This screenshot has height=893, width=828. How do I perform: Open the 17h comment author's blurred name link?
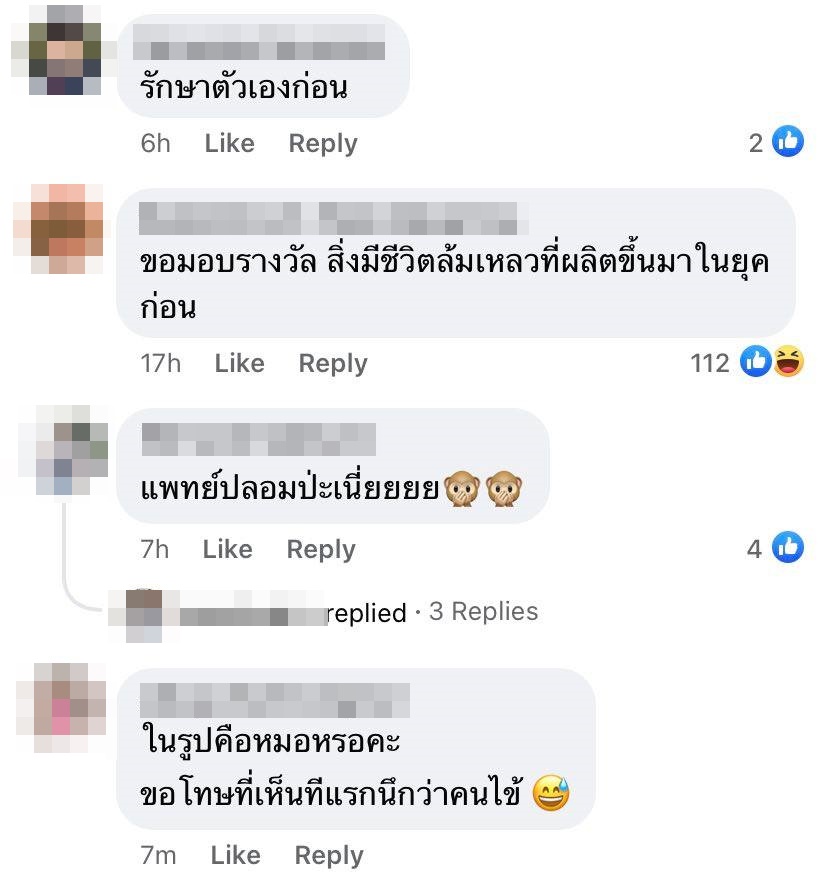point(334,218)
